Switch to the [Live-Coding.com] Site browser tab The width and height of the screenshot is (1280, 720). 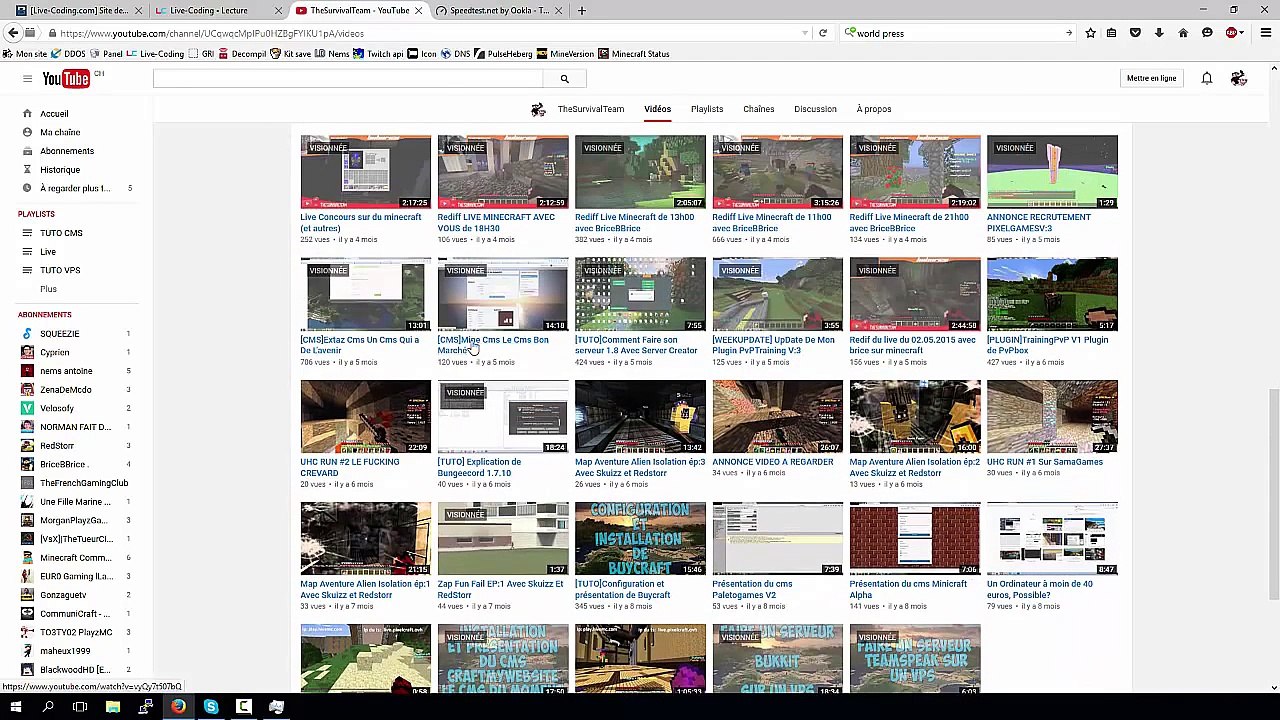coord(78,10)
